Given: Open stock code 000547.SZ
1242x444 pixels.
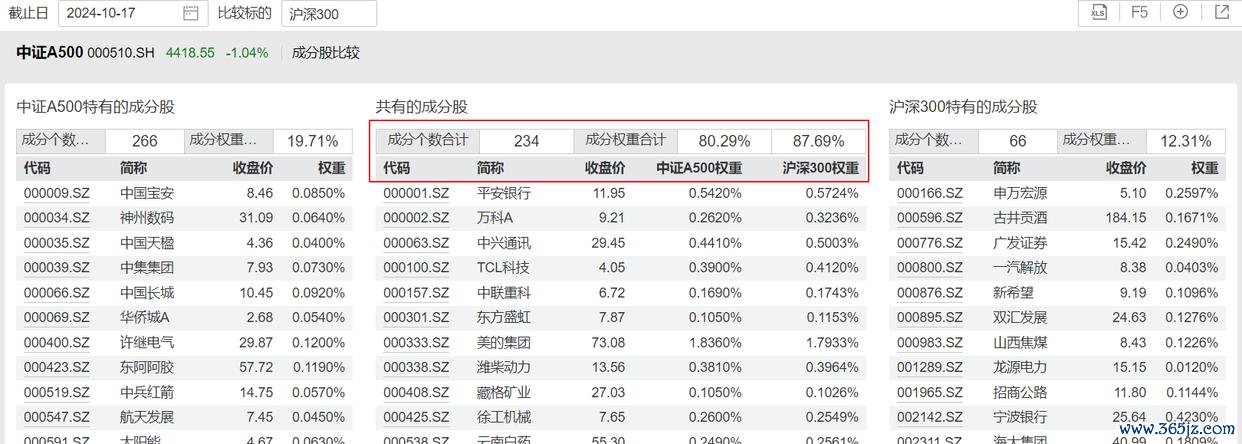Looking at the screenshot, I should click(x=57, y=417).
